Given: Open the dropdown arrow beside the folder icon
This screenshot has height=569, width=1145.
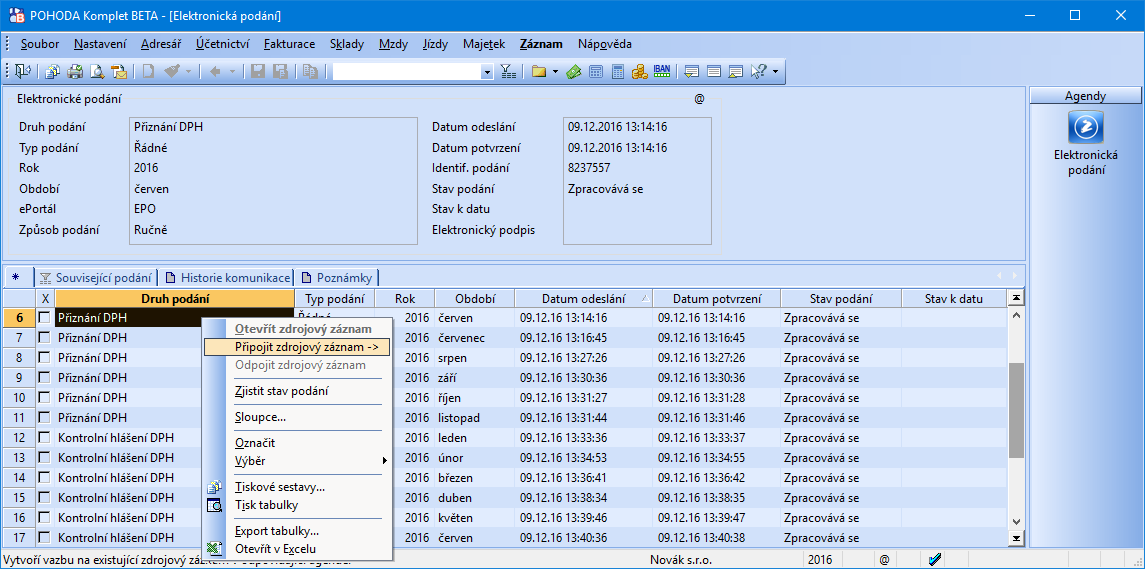Looking at the screenshot, I should point(555,71).
